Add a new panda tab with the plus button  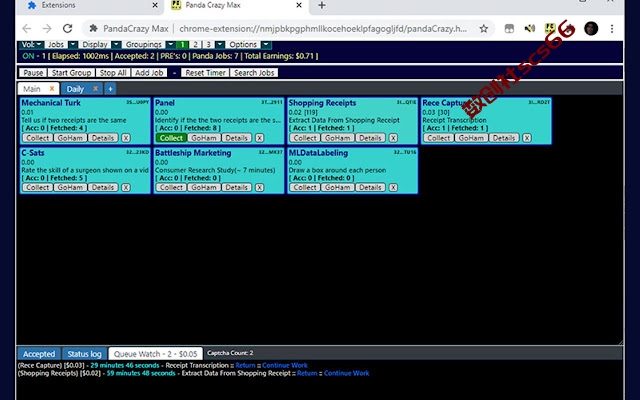click(x=110, y=89)
